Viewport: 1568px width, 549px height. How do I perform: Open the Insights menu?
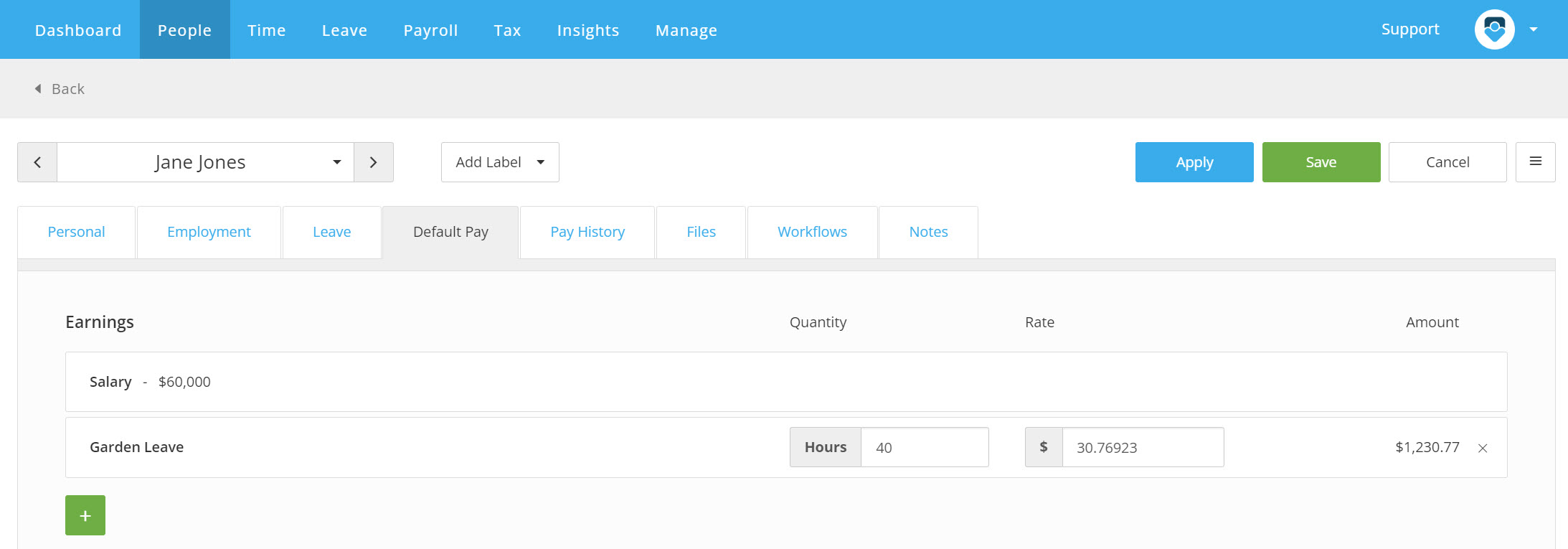pos(588,30)
